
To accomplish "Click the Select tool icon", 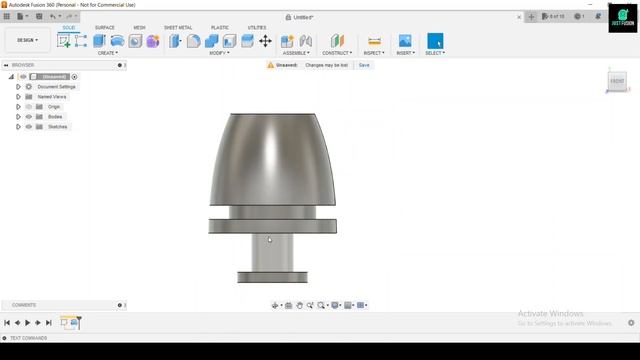I will (x=435, y=41).
